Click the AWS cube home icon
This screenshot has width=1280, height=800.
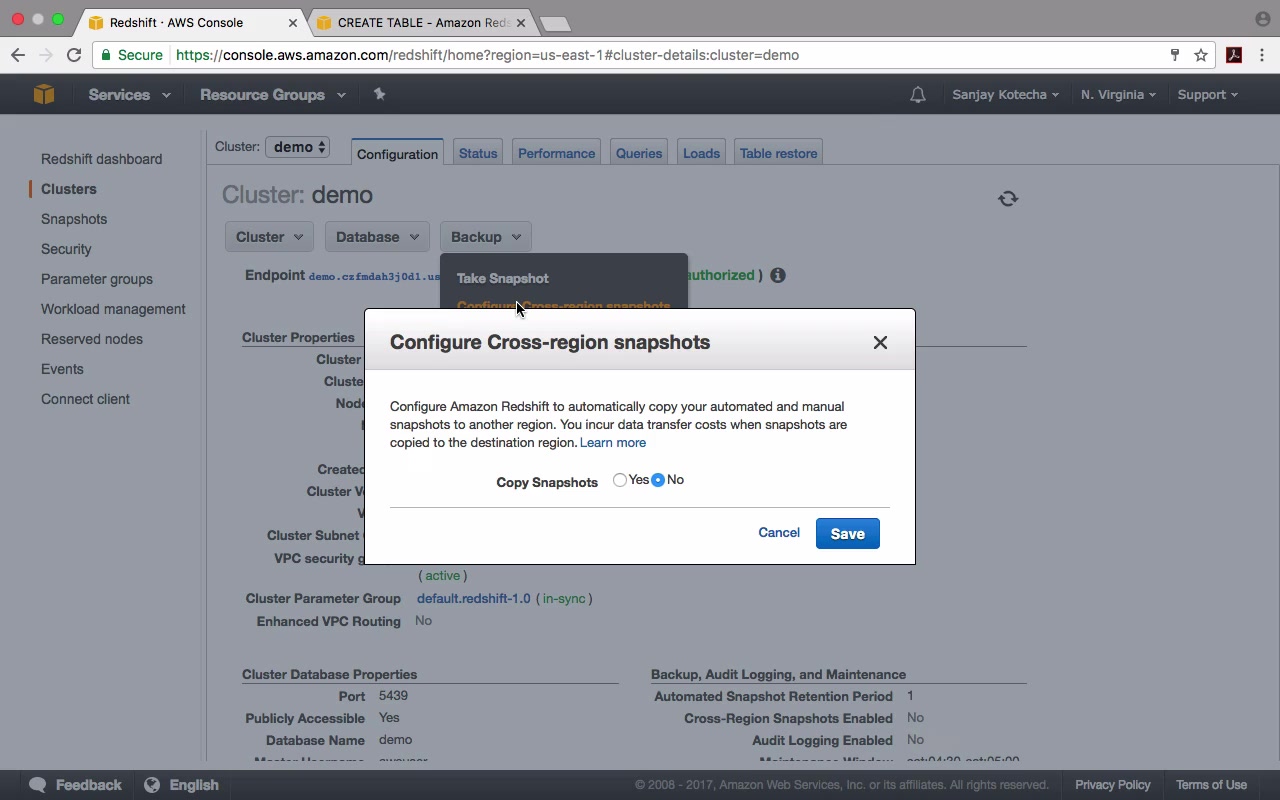[43, 94]
